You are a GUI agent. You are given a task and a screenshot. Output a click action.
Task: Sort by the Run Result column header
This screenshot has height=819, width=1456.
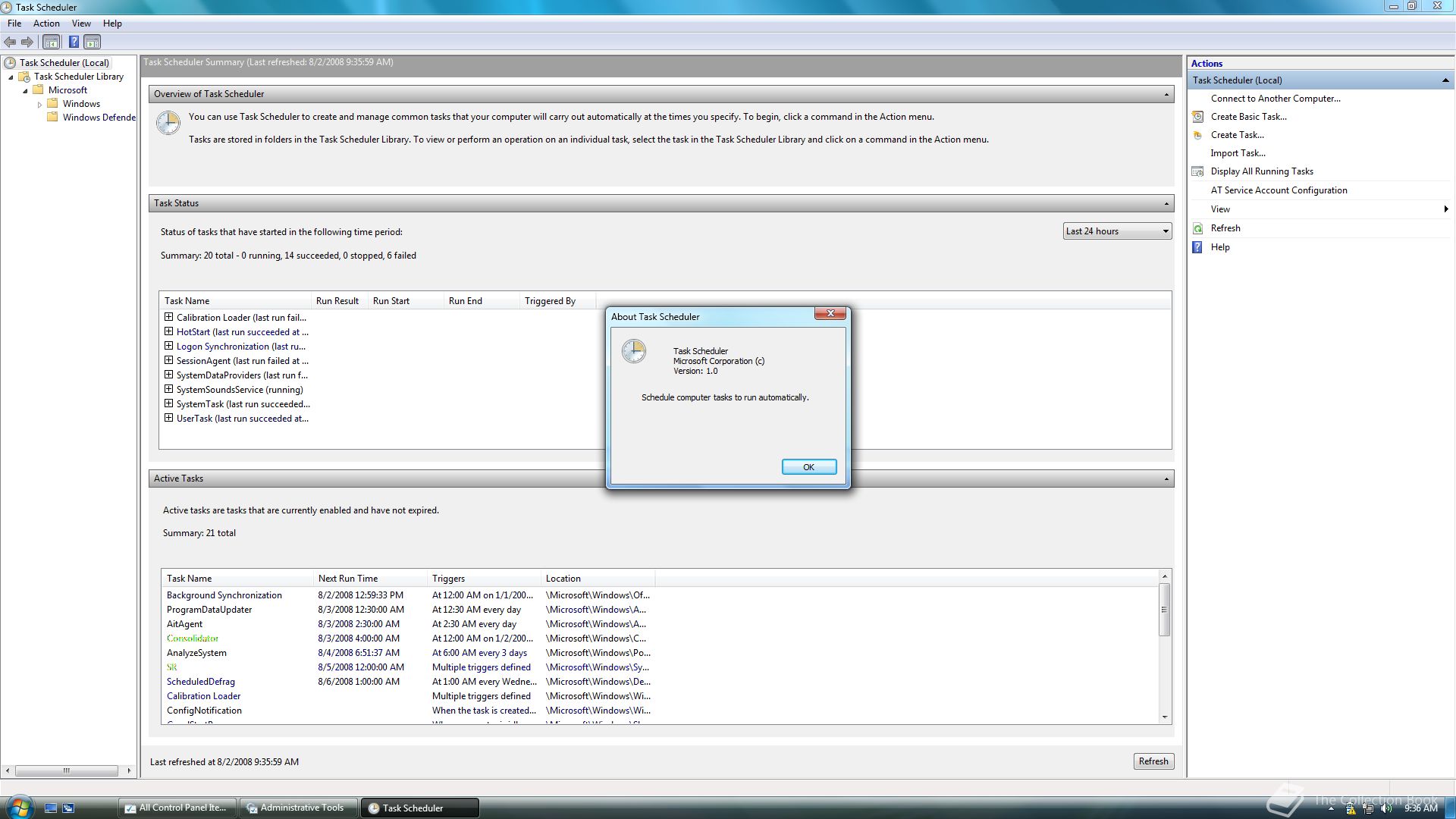339,301
